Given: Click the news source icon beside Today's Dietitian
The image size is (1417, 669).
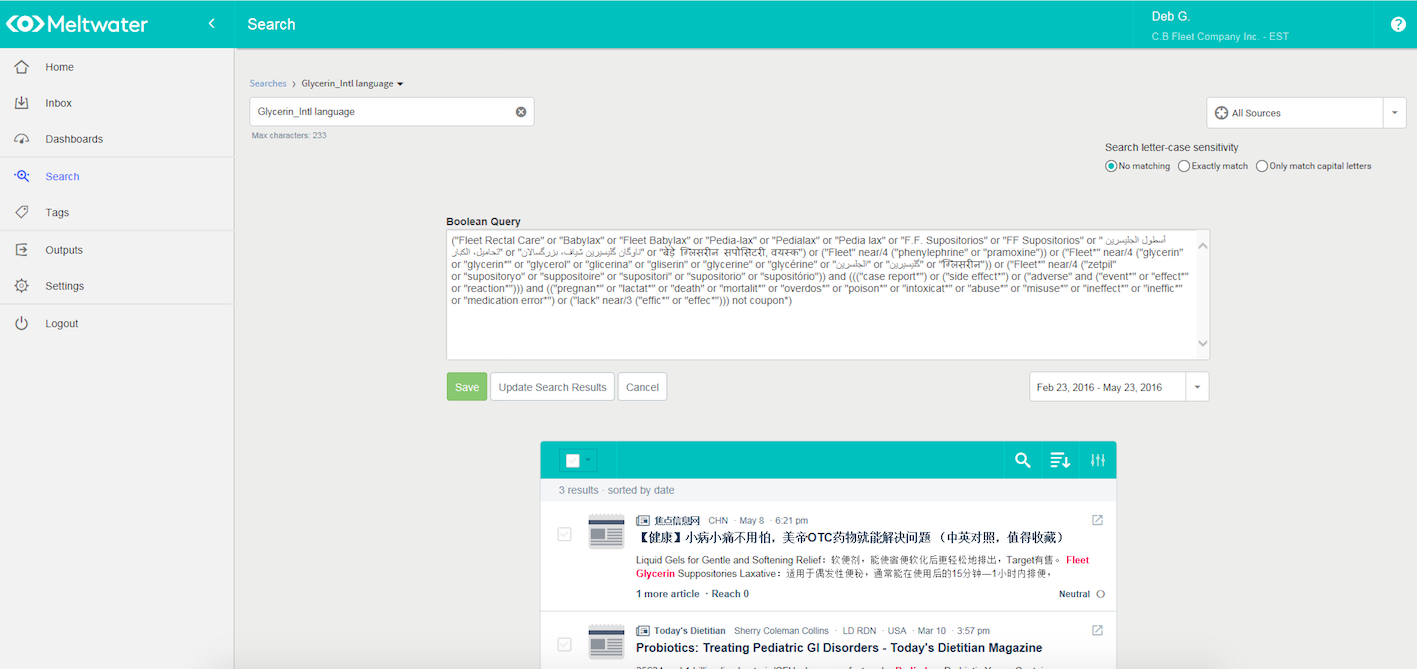Looking at the screenshot, I should pyautogui.click(x=643, y=631).
